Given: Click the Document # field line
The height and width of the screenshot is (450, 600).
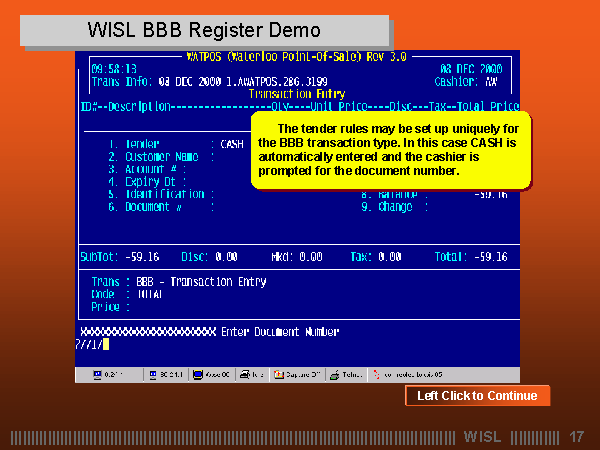Looking at the screenshot, I should (x=160, y=207).
